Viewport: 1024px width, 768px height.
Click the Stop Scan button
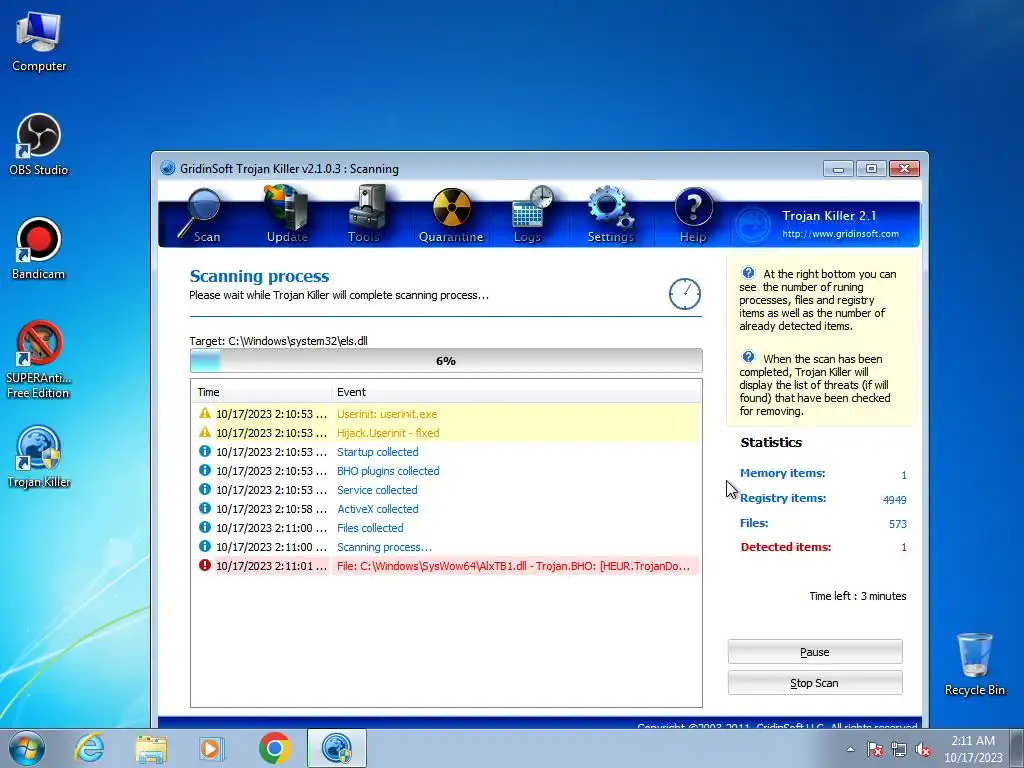[815, 683]
